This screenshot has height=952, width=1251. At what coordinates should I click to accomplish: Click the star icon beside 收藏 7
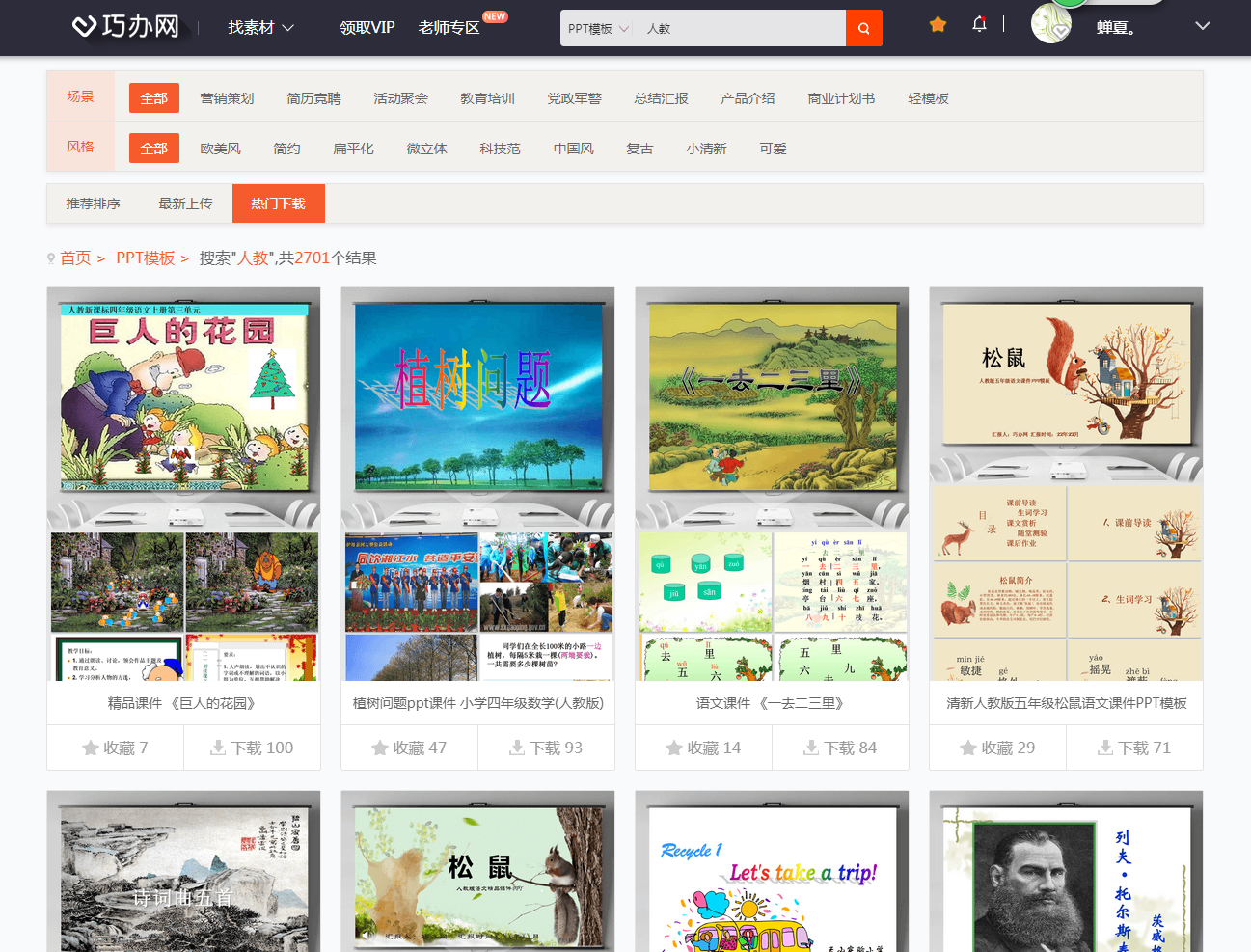91,748
